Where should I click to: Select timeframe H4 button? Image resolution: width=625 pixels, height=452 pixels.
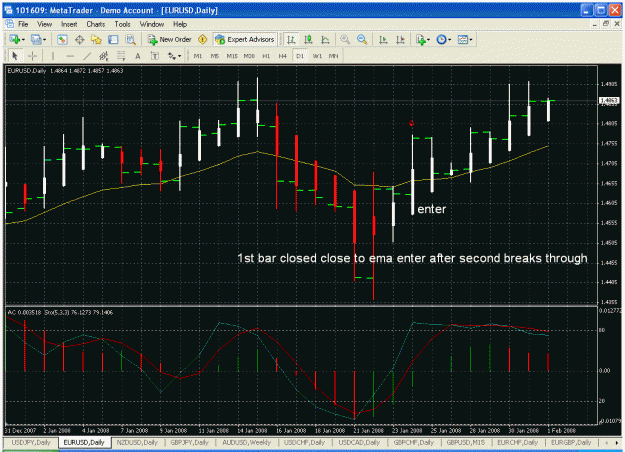[283, 56]
